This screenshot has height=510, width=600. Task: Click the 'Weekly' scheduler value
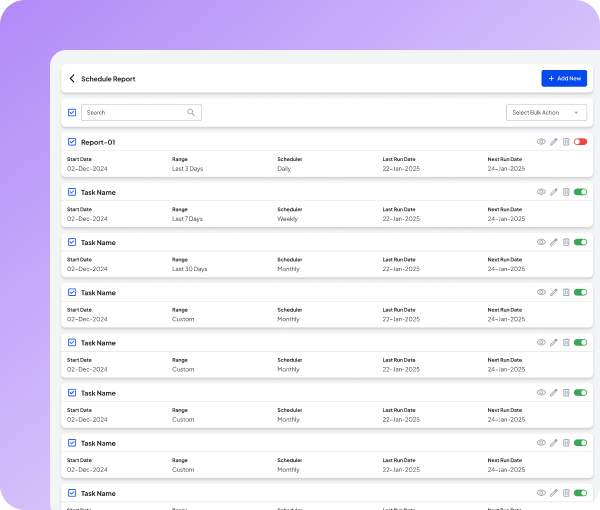(x=287, y=219)
